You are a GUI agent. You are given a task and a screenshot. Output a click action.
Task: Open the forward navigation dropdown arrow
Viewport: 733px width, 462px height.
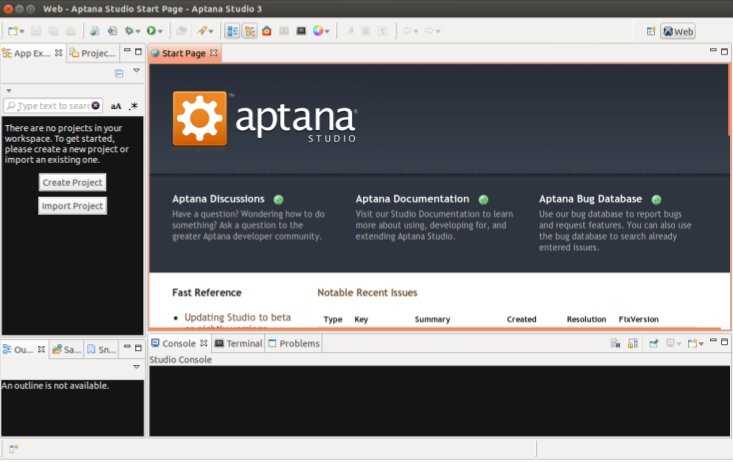438,32
